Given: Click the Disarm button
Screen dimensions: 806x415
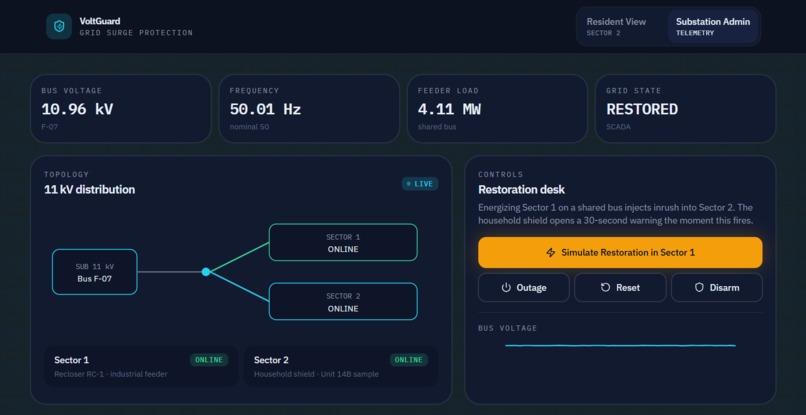Looking at the screenshot, I should (717, 287).
